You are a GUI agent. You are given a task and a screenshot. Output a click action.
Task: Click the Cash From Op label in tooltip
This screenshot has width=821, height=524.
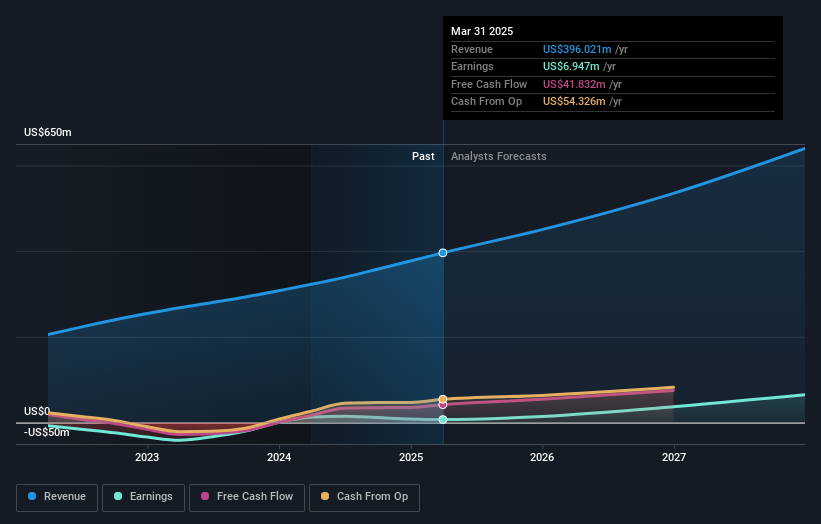486,102
